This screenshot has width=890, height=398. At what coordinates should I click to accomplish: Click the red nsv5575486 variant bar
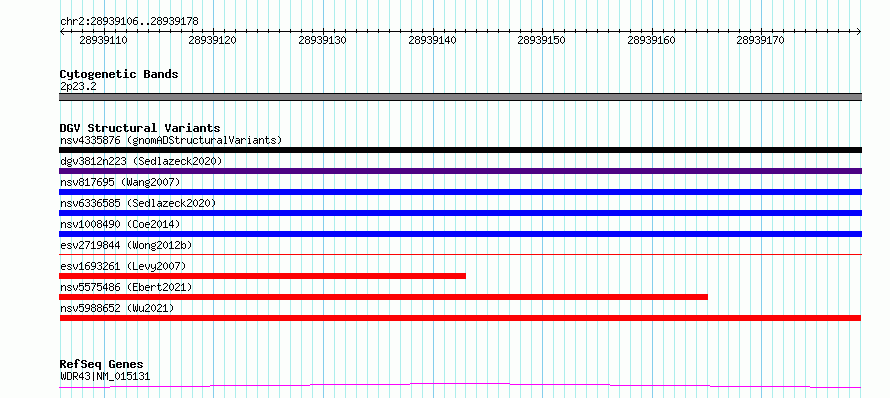tap(384, 297)
